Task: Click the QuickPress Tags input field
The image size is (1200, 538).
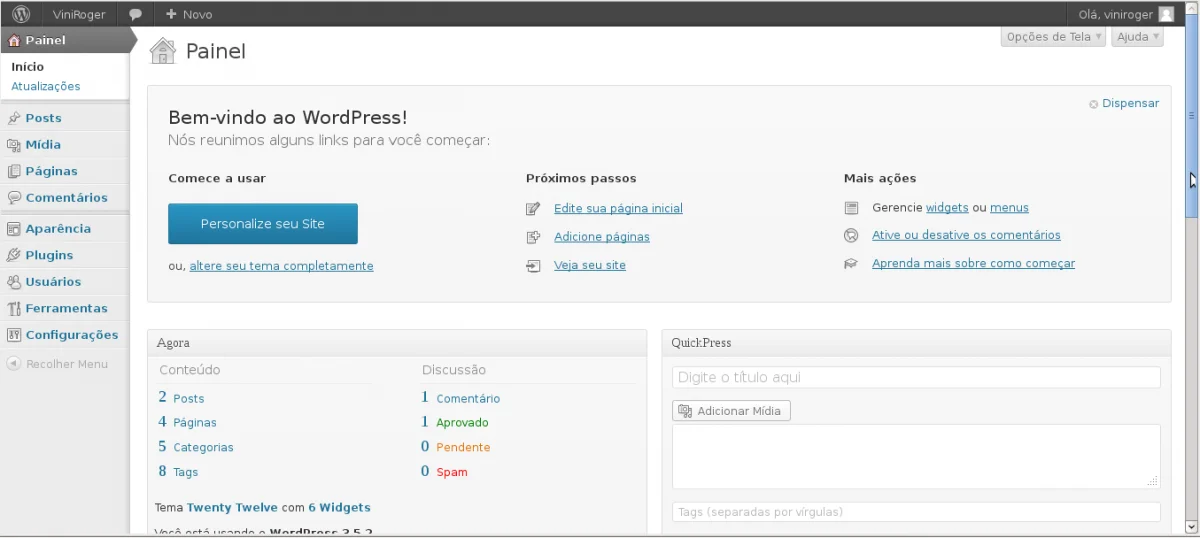Action: (x=916, y=512)
